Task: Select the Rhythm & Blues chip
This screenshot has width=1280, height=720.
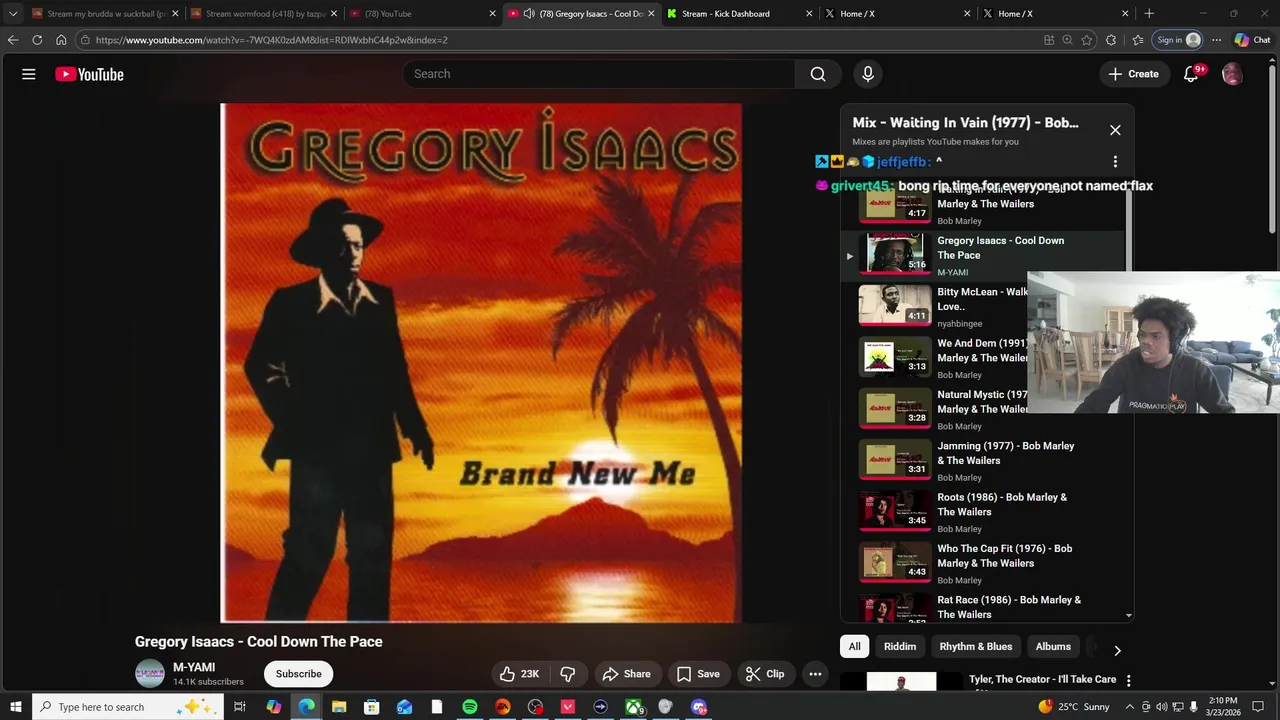Action: [976, 646]
